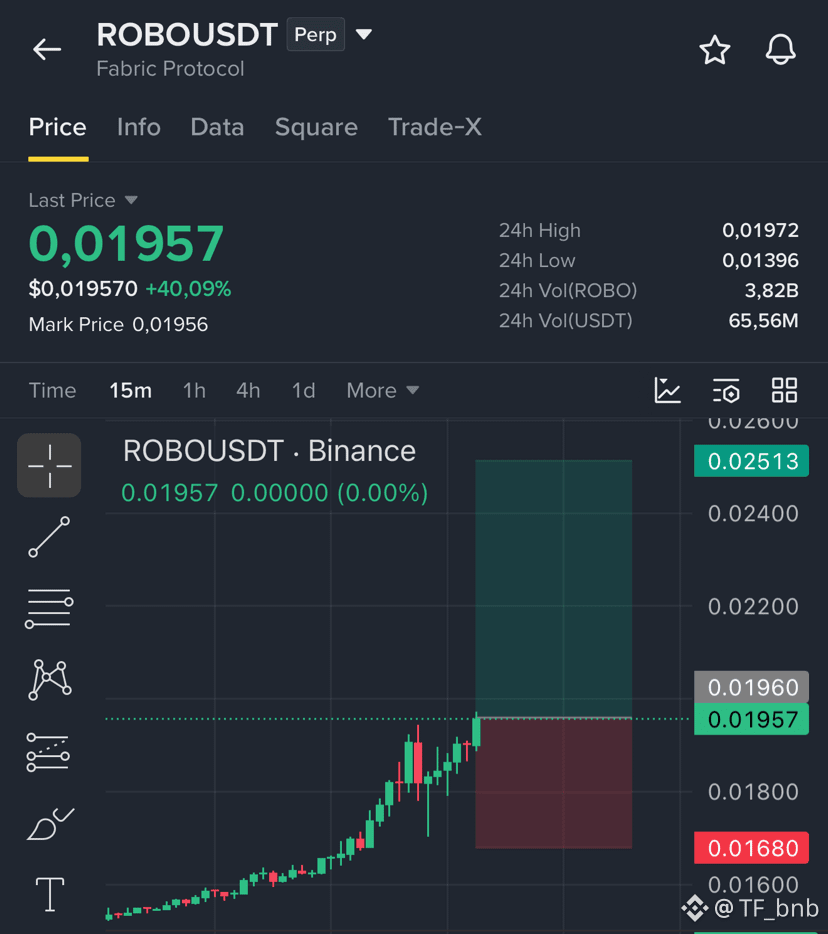Select the brush drawing tool
This screenshot has width=828, height=934.
[x=51, y=824]
